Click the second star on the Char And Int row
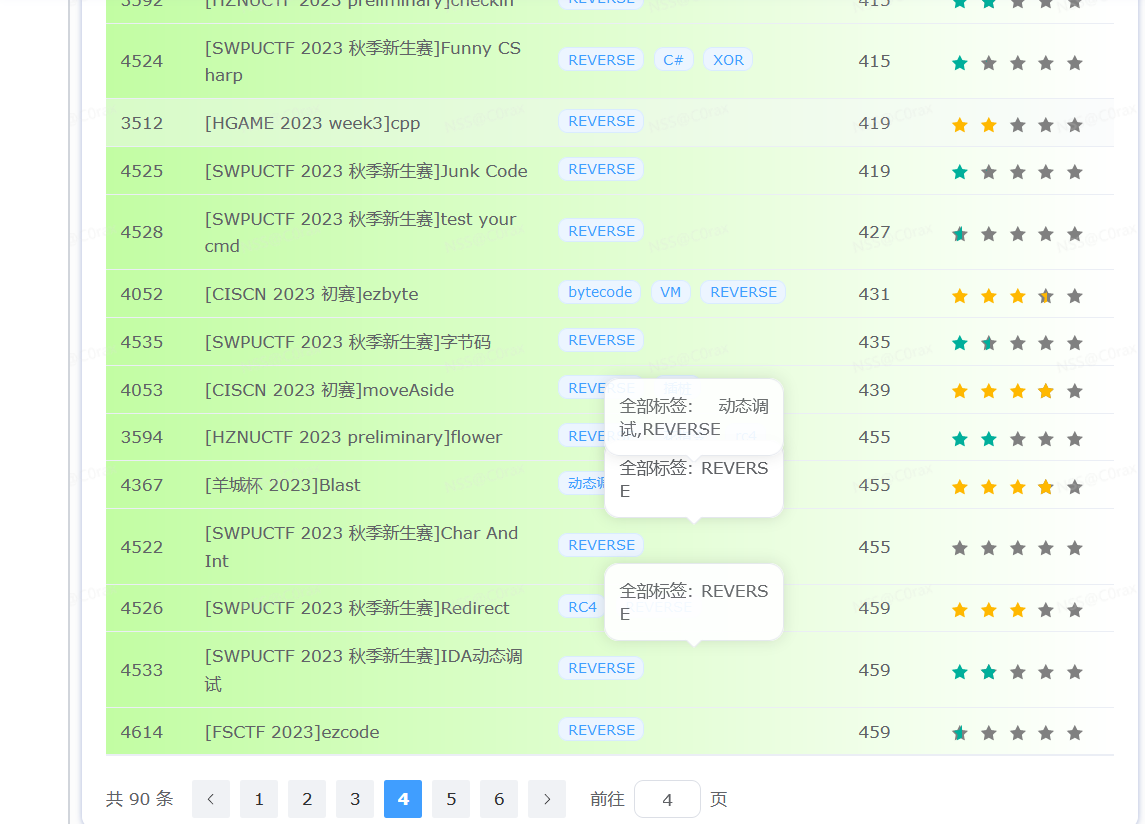Image resolution: width=1145 pixels, height=824 pixels. click(x=988, y=547)
